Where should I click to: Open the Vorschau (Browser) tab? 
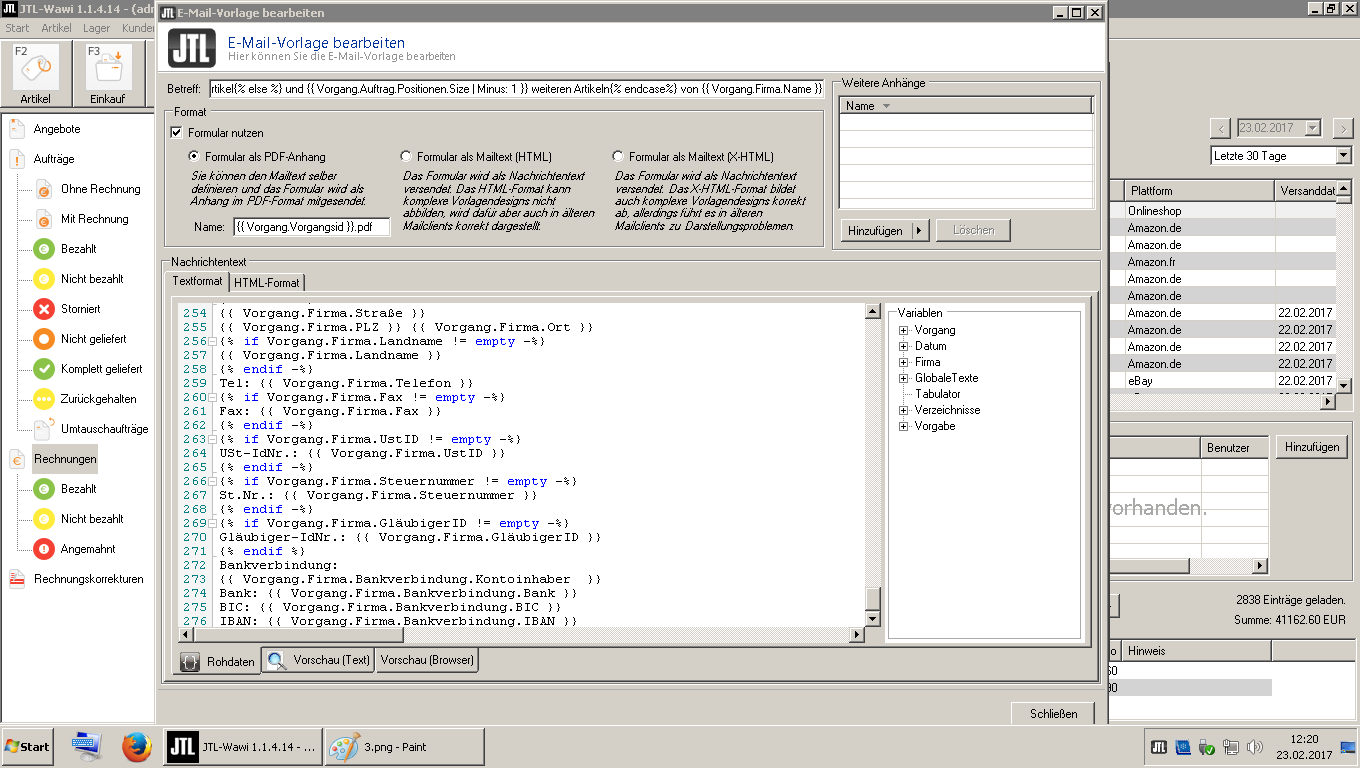coord(426,660)
